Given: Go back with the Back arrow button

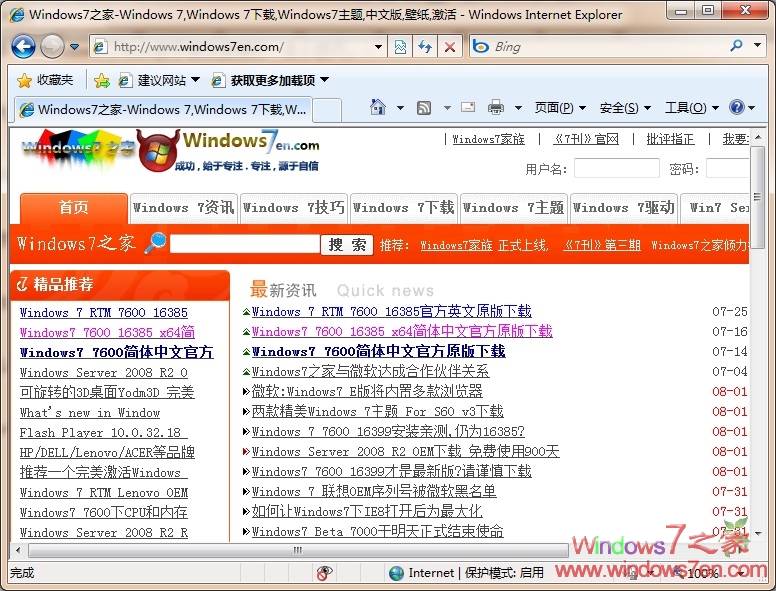Looking at the screenshot, I should 23,47.
